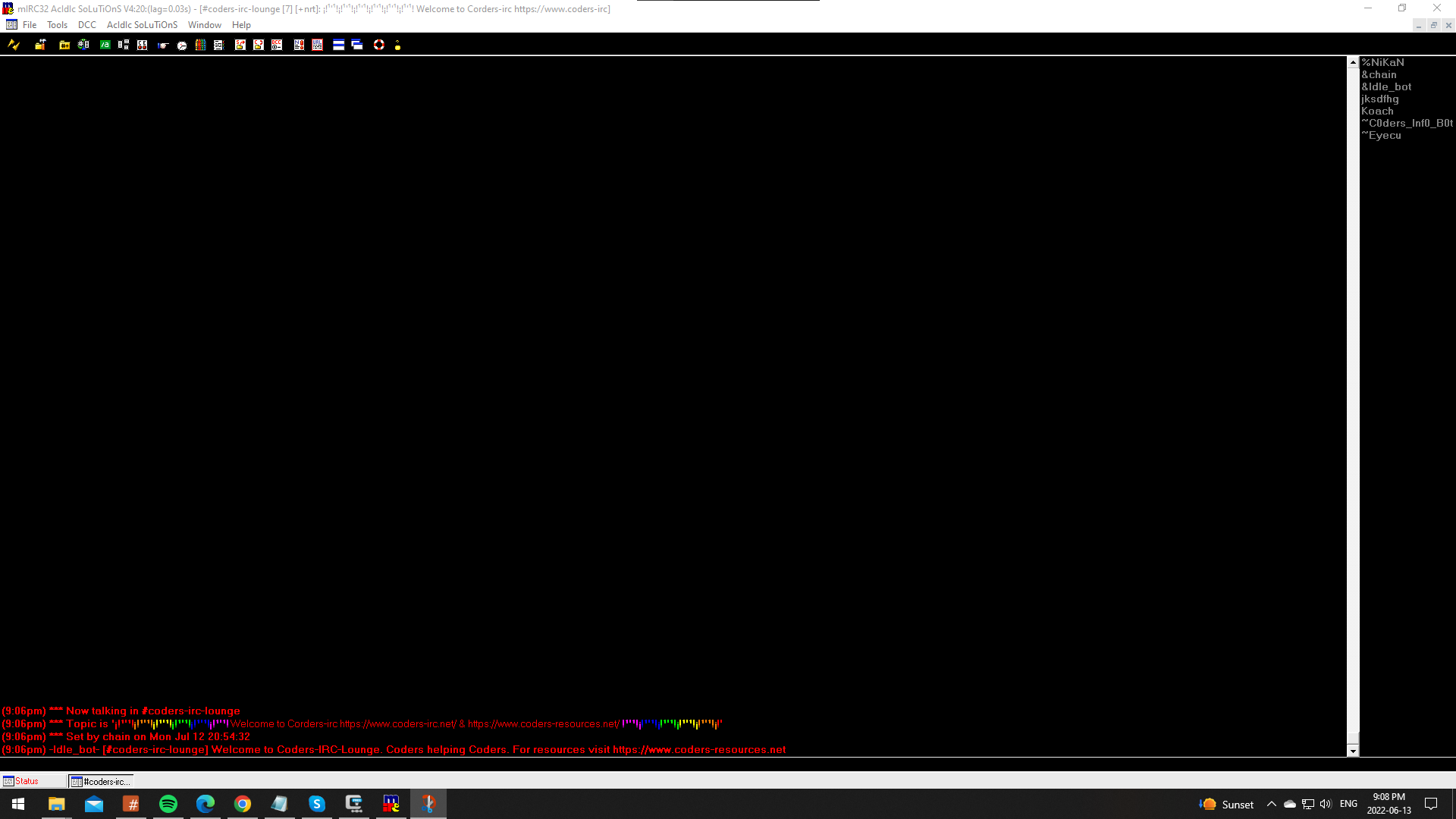Click the DCC options toolbar icon
1456x819 pixels.
[x=277, y=45]
